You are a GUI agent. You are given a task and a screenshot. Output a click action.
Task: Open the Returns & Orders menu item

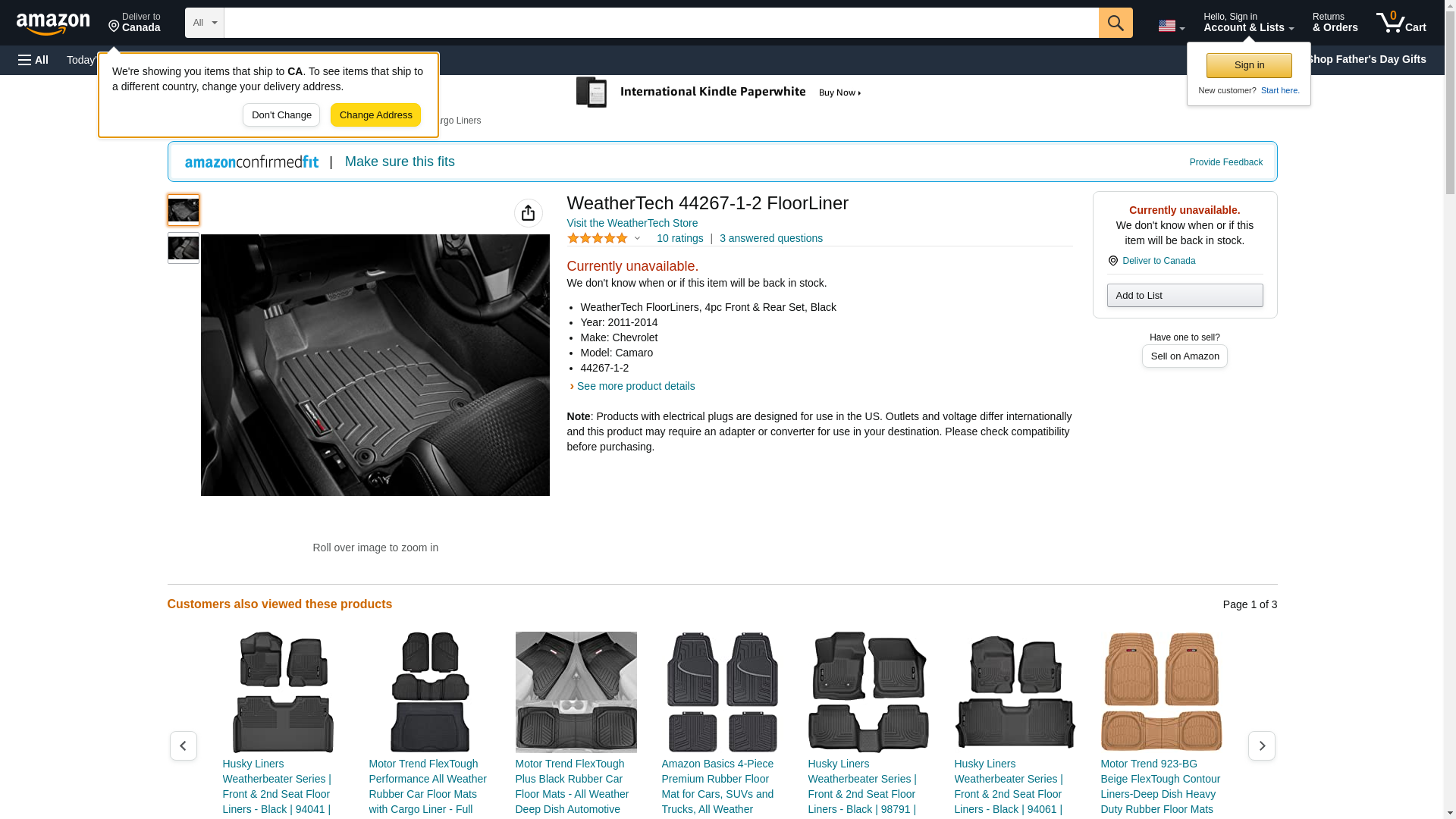[1335, 23]
